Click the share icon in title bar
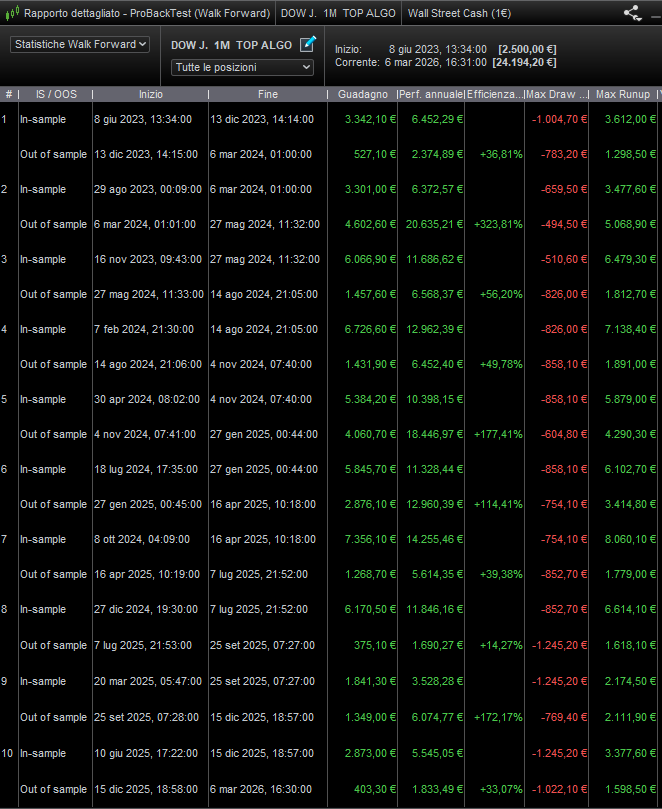 pos(631,13)
